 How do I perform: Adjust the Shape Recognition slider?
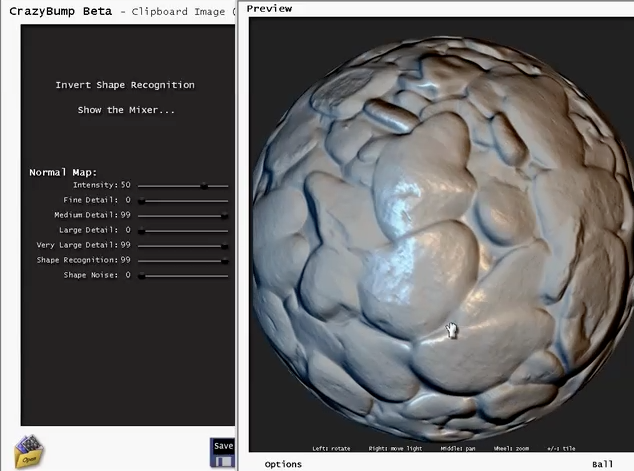183,261
